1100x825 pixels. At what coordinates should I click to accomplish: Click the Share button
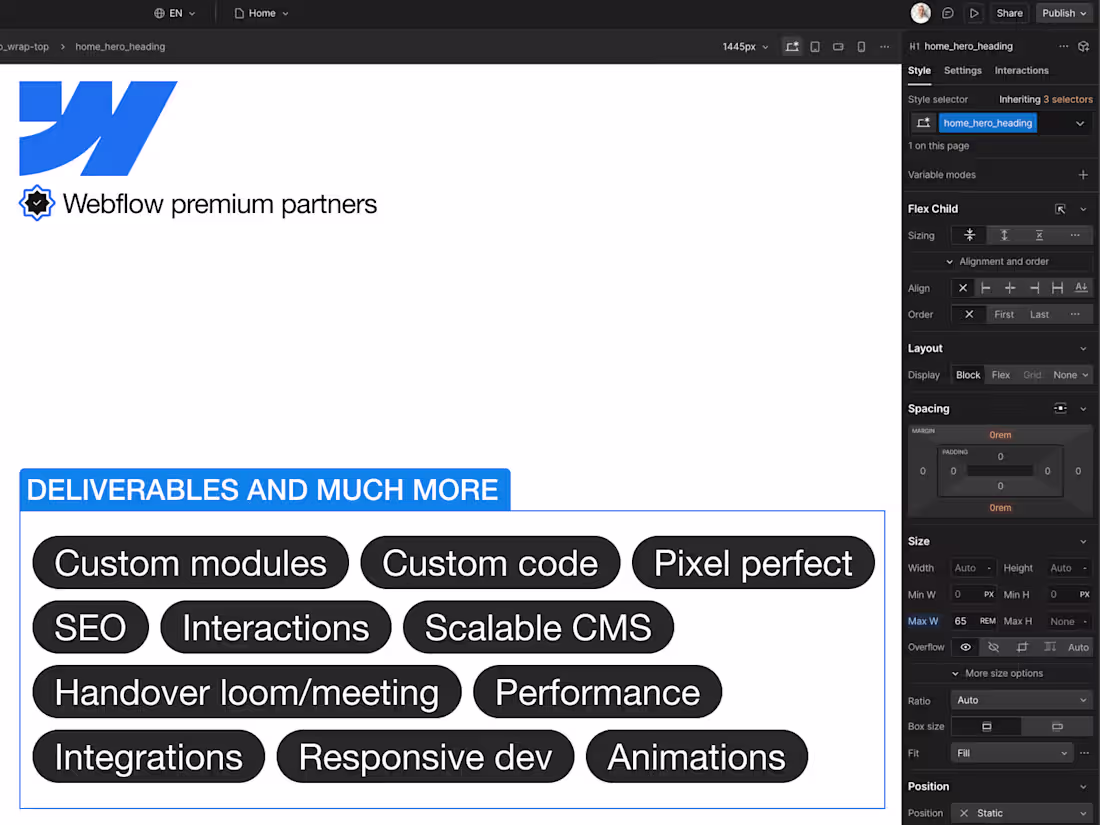[x=1009, y=13]
